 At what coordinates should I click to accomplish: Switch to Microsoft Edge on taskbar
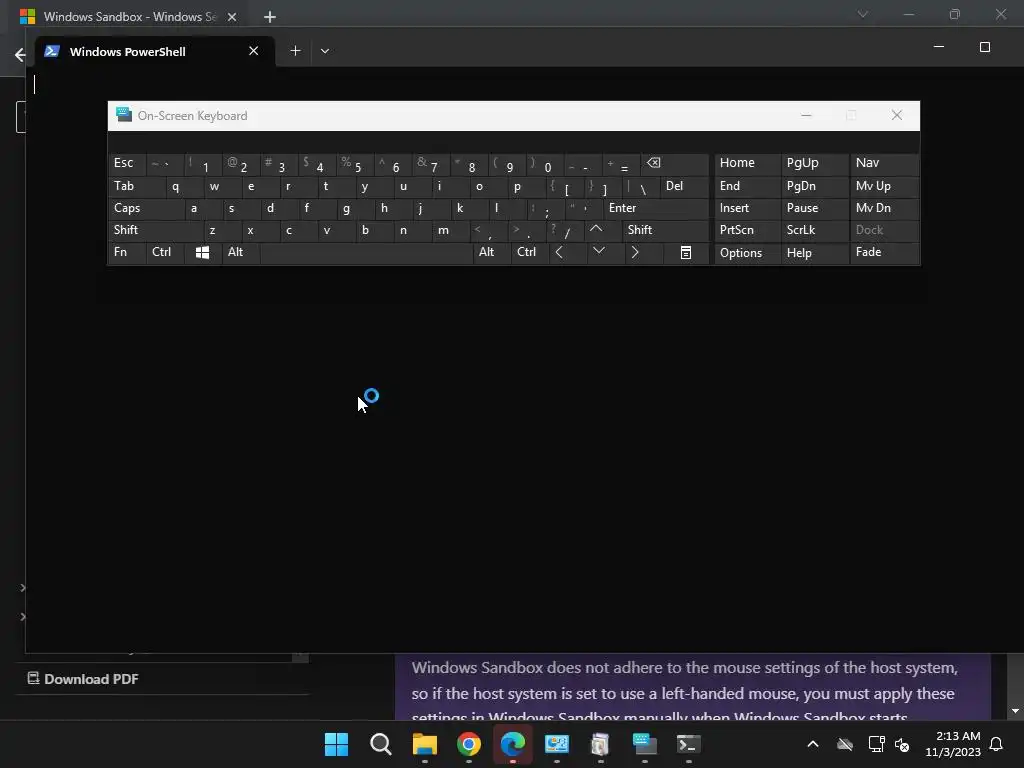coord(513,744)
